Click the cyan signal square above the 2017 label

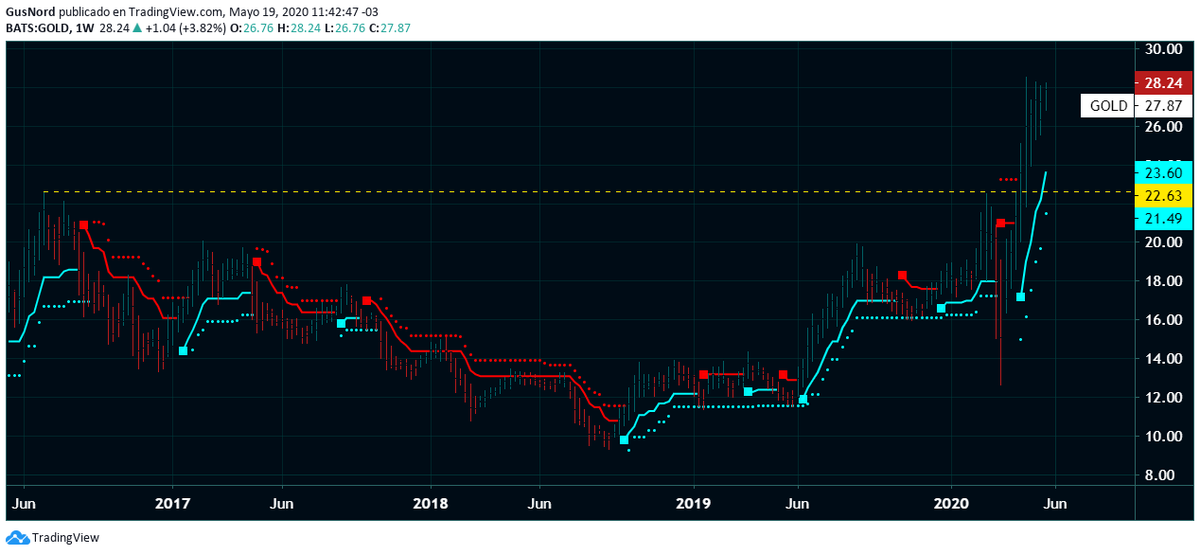coord(183,351)
